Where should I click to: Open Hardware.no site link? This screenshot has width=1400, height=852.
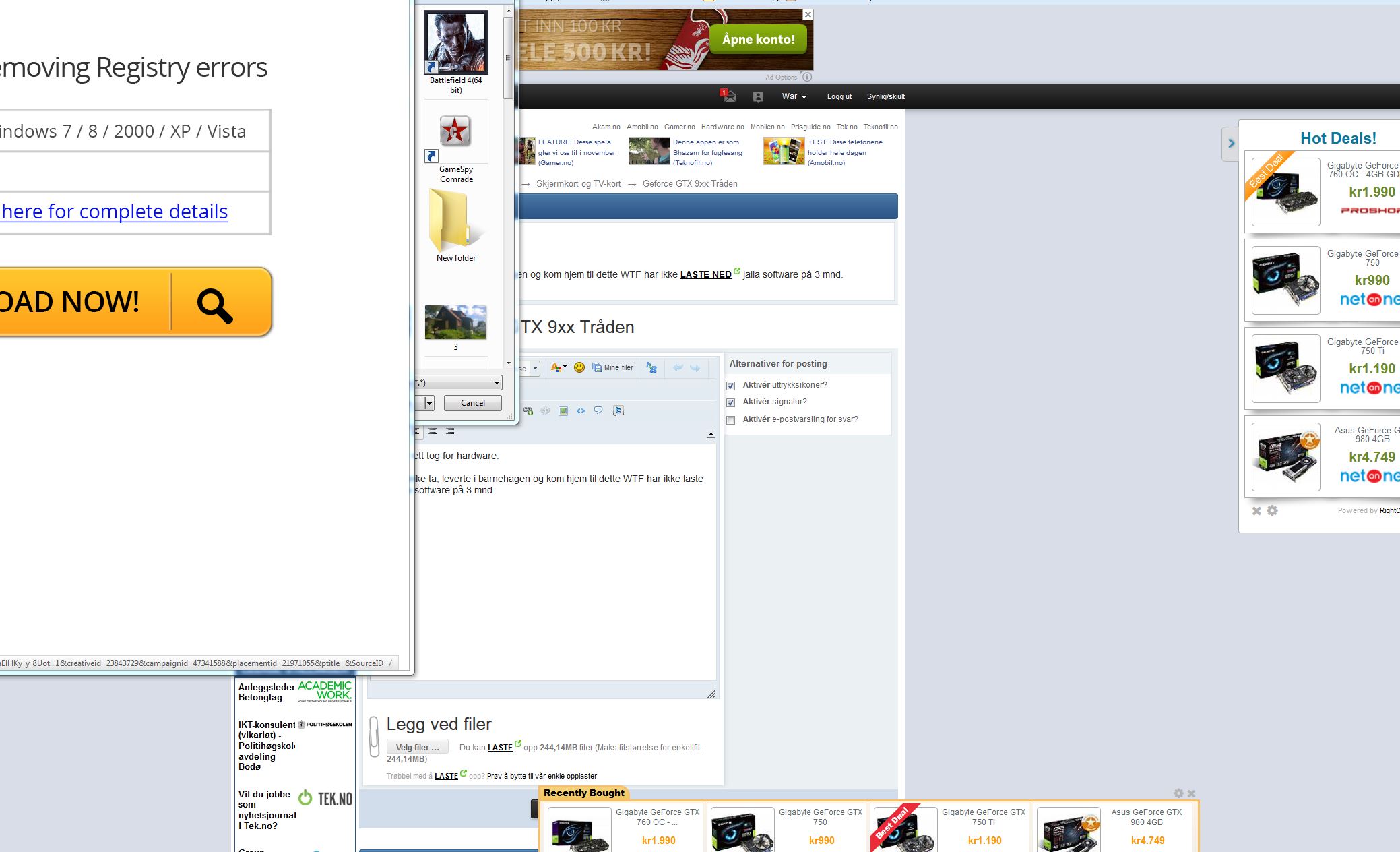[x=722, y=127]
